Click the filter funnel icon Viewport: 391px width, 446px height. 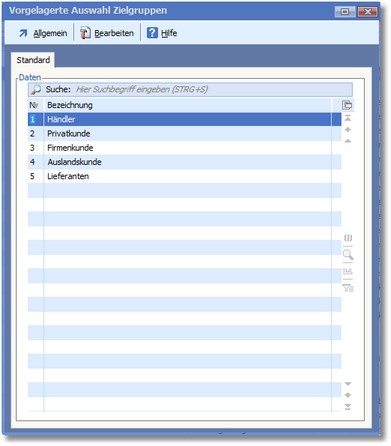(x=348, y=288)
